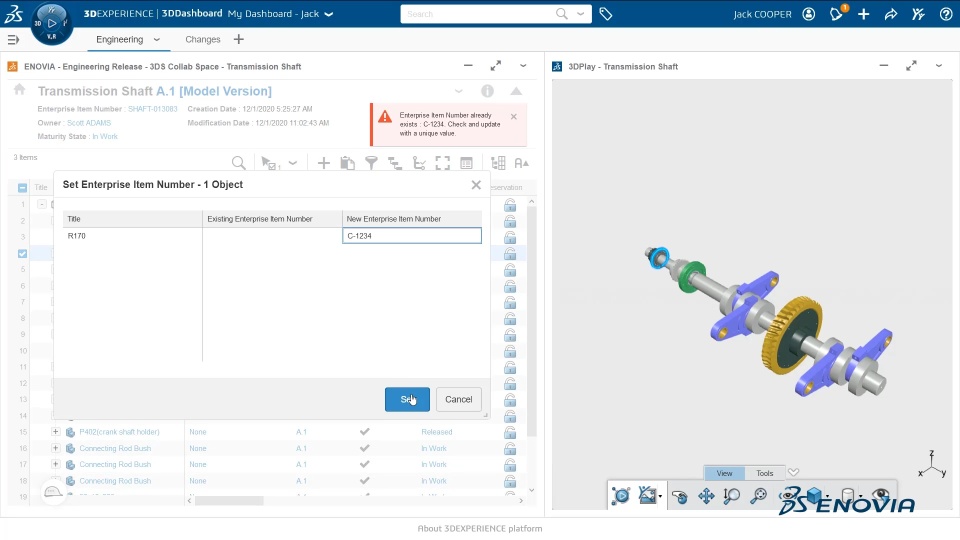Screen dimensions: 960x540
Task: Toggle the header select-all checkbox
Action: pyautogui.click(x=23, y=188)
